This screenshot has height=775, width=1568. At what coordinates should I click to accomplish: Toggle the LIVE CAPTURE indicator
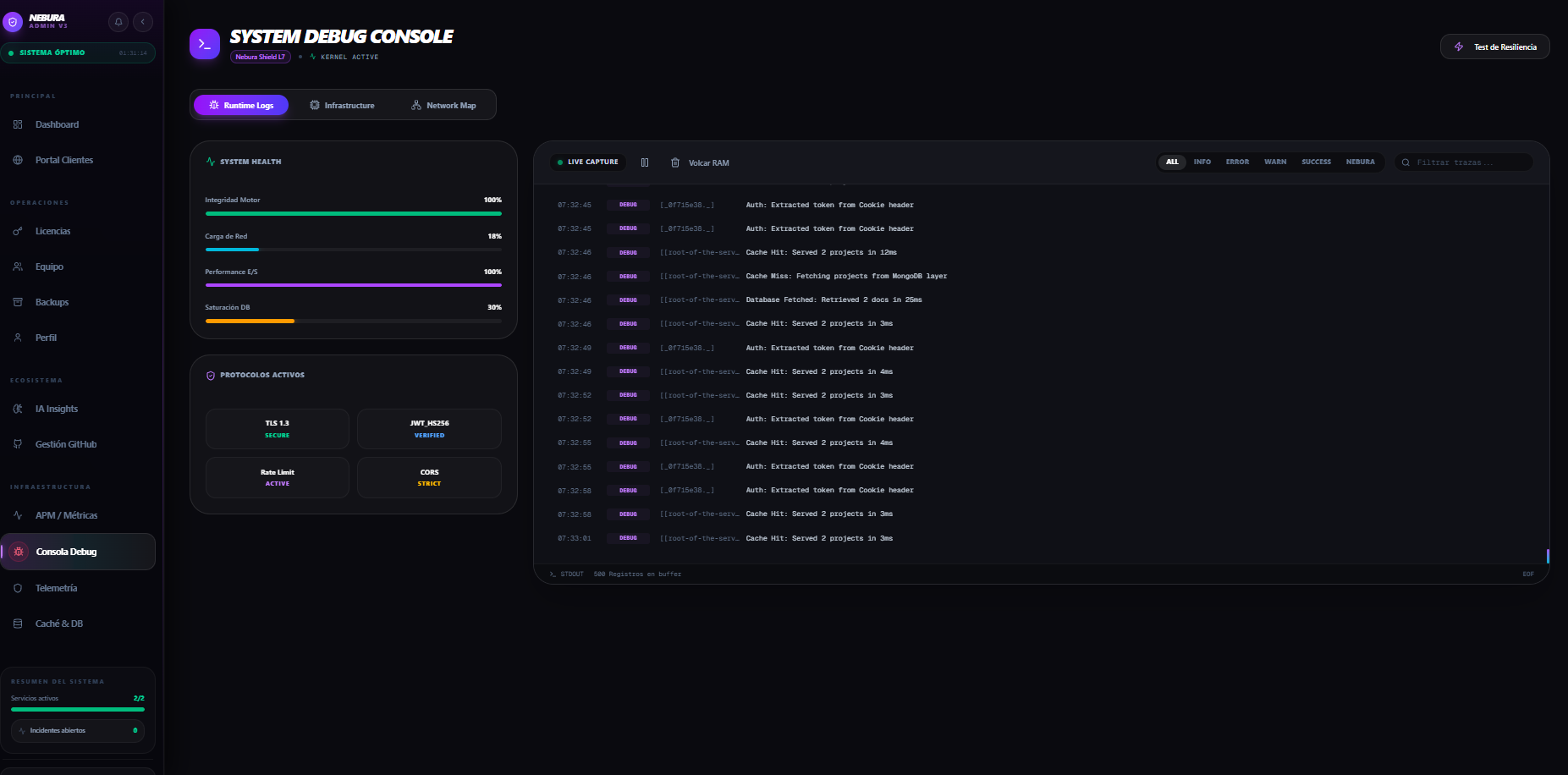coord(587,162)
